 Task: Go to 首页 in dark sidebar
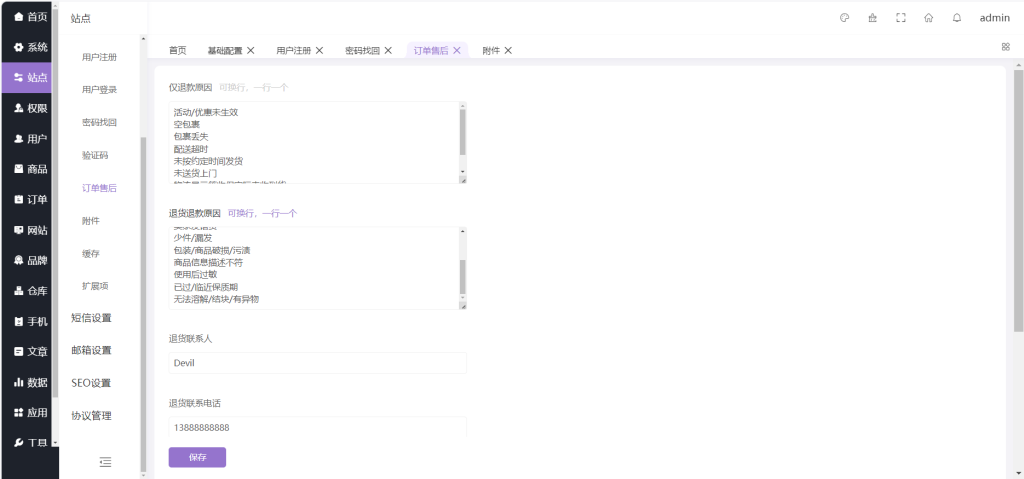click(x=30, y=17)
